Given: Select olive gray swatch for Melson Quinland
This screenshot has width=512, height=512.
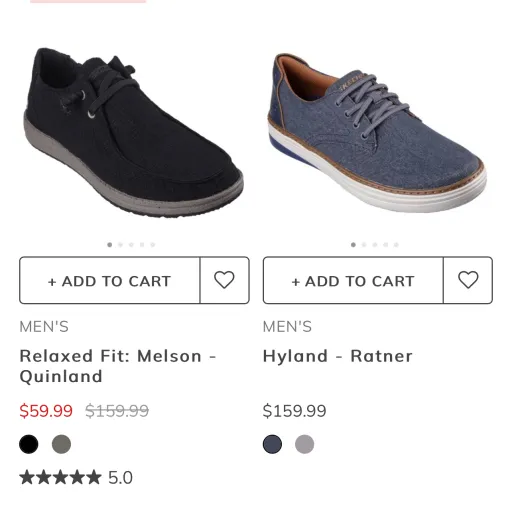Looking at the screenshot, I should 61,444.
